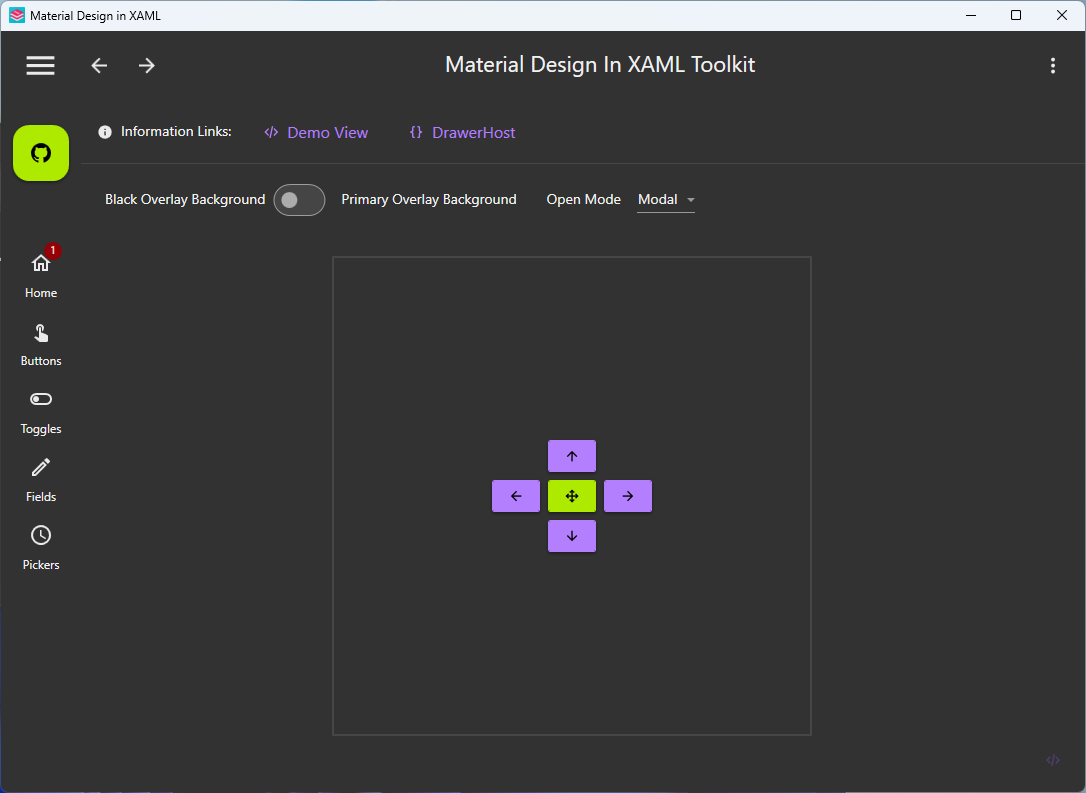Viewport: 1086px width, 793px height.
Task: Open the bottom drawer with the down arrow
Action: [x=571, y=536]
